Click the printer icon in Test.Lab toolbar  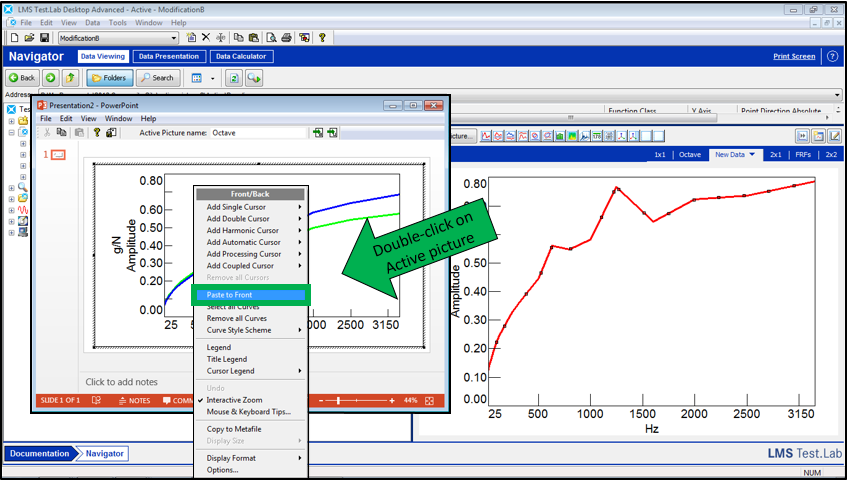coord(287,37)
